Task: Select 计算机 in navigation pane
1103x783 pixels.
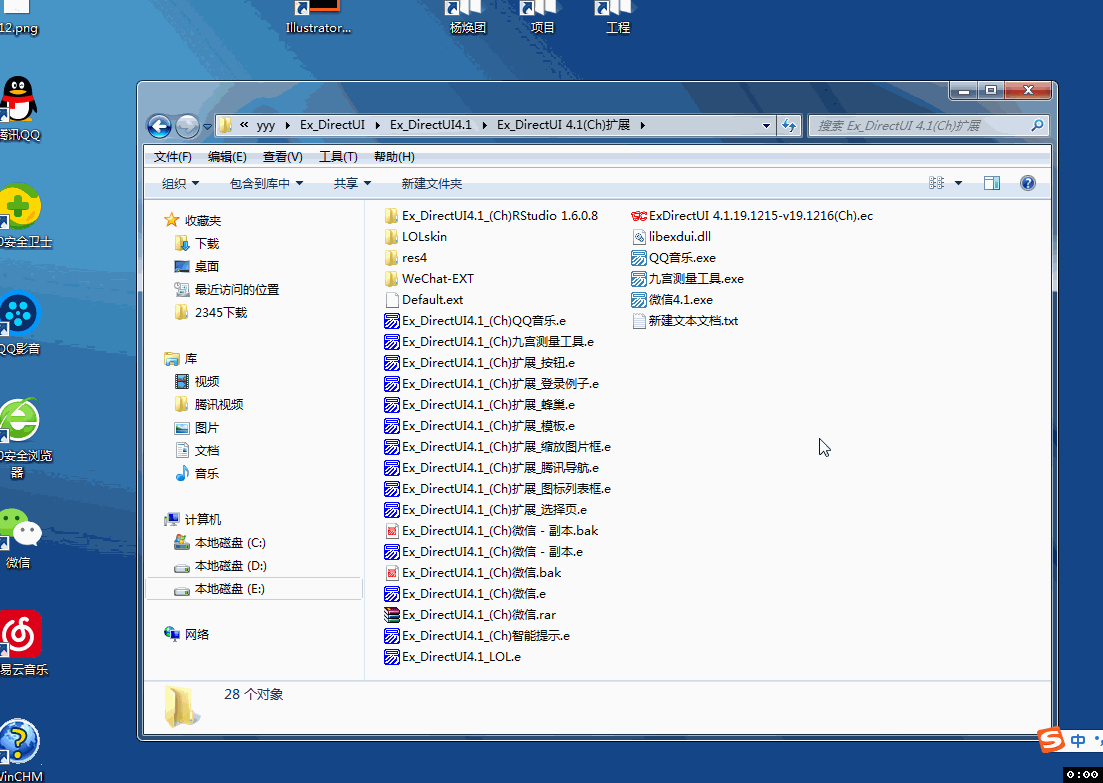Action: 203,519
